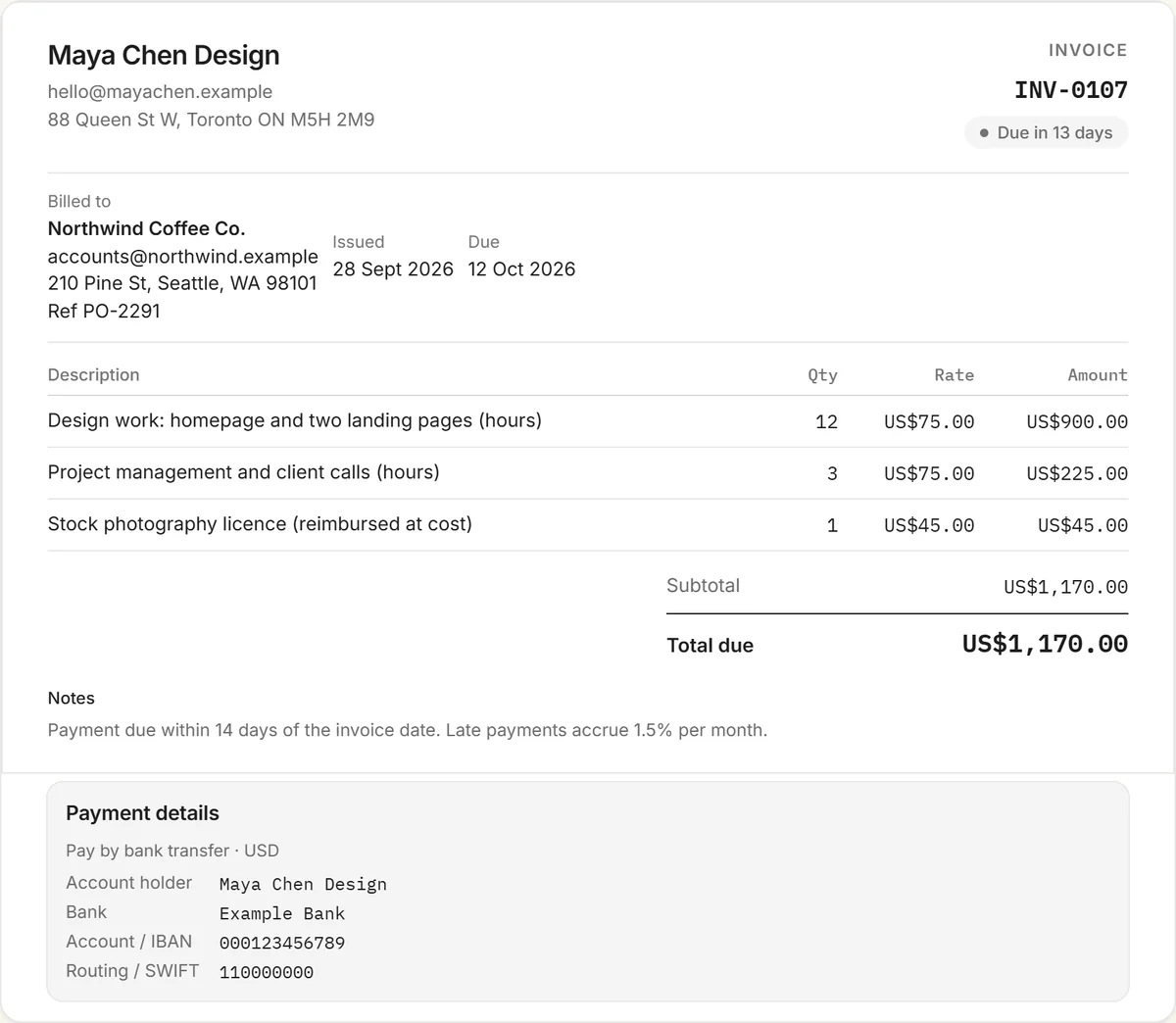Viewport: 1176px width, 1023px height.
Task: Click quantity 3 in Project management row
Action: click(832, 473)
